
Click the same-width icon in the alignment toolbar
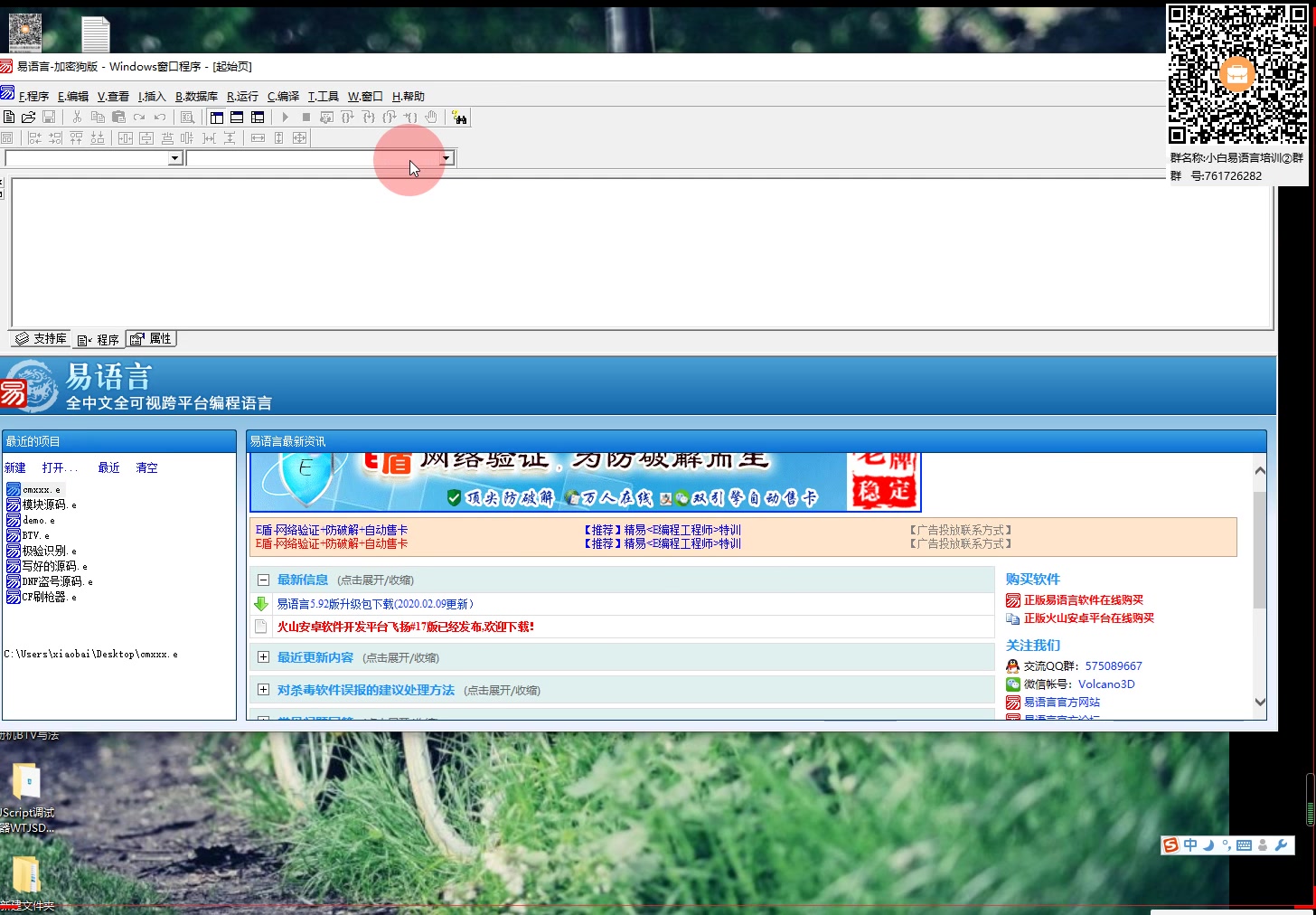point(258,138)
